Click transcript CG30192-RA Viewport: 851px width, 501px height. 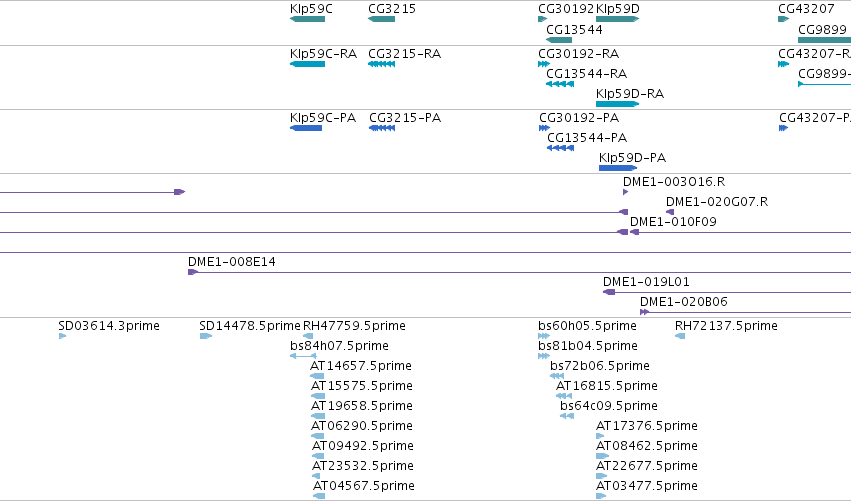pyautogui.click(x=544, y=64)
